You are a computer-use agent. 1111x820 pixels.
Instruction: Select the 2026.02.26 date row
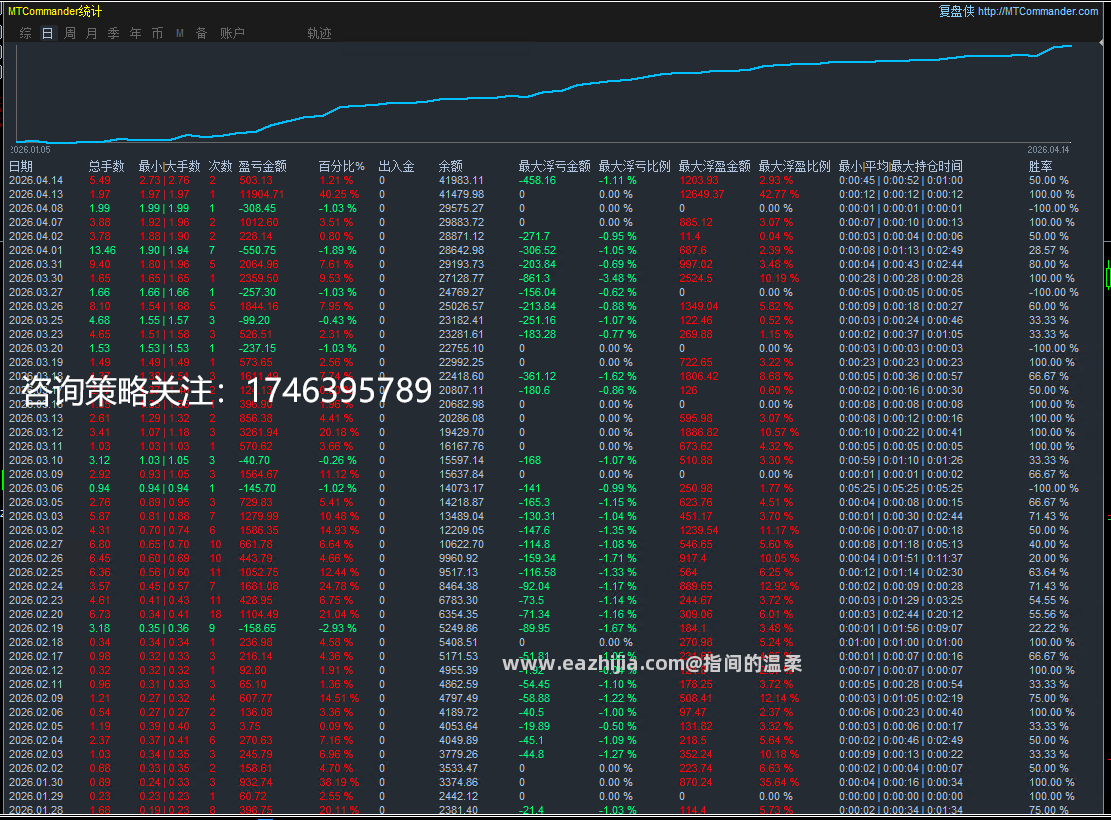click(544, 558)
